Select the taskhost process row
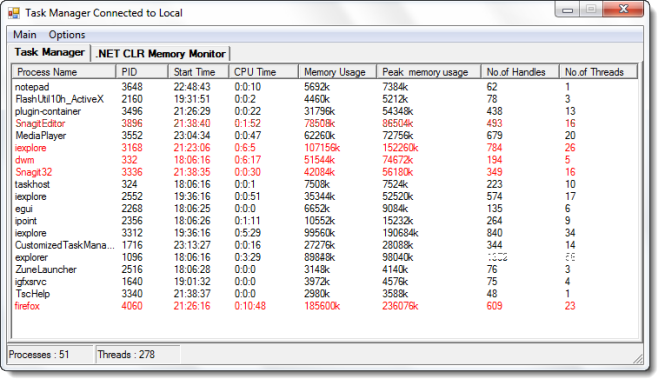 click(325, 184)
